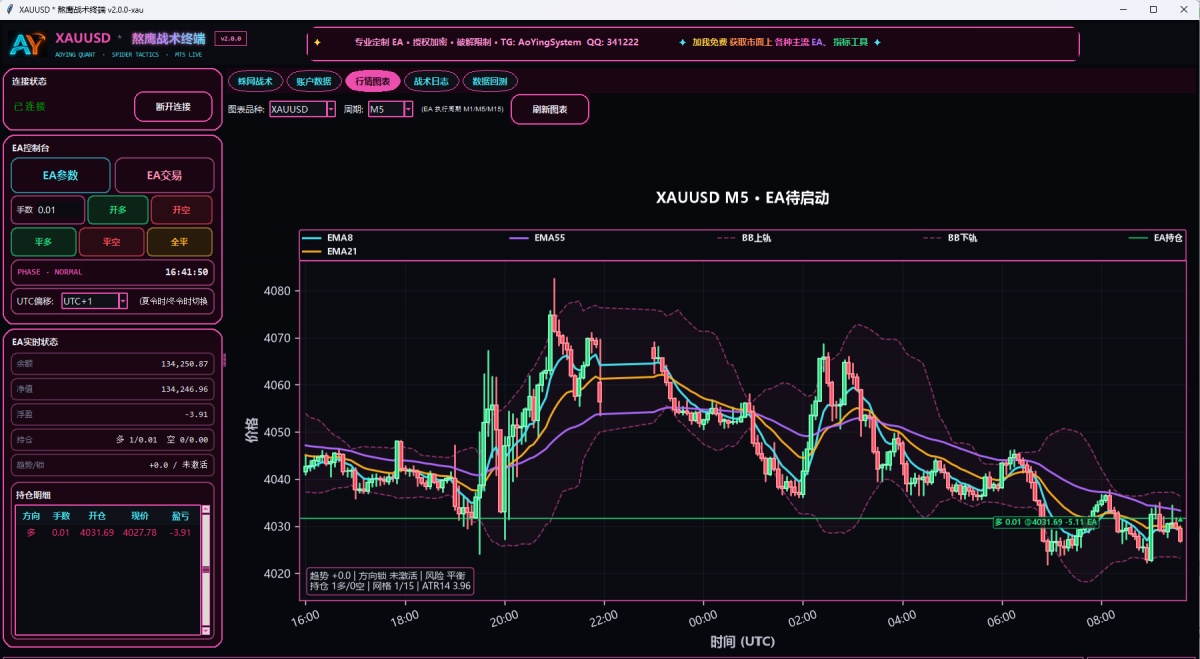Click the 盈亏 column header

coord(180,516)
